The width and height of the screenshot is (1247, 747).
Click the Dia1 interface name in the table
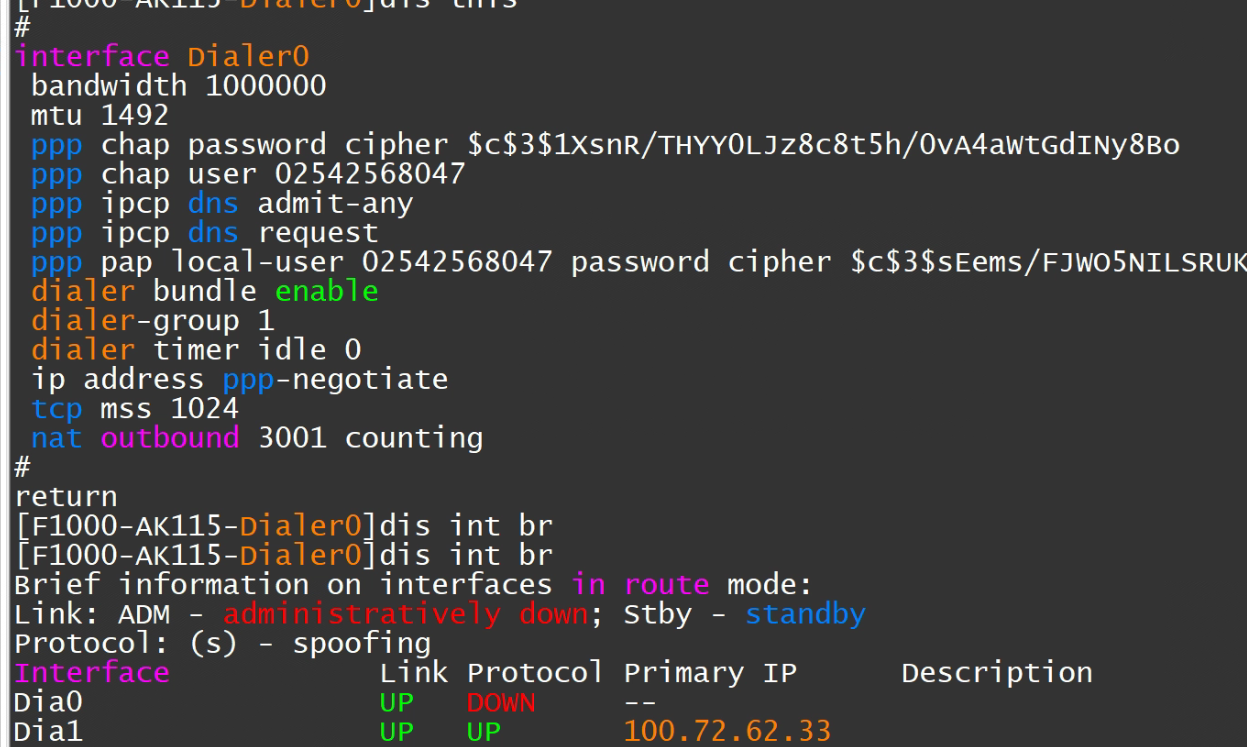pyautogui.click(x=48, y=732)
